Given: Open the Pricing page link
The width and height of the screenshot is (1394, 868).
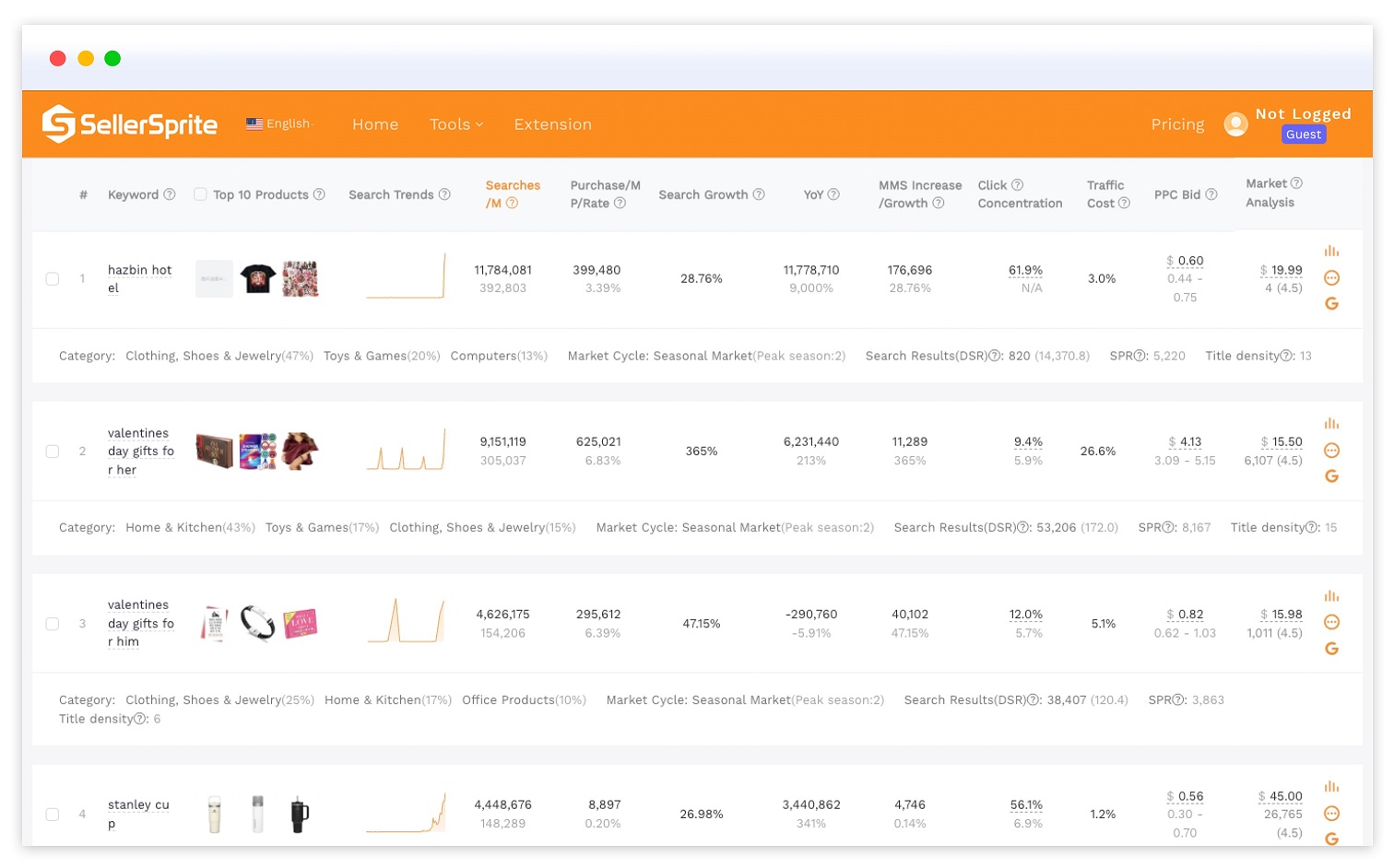Looking at the screenshot, I should pyautogui.click(x=1177, y=124).
